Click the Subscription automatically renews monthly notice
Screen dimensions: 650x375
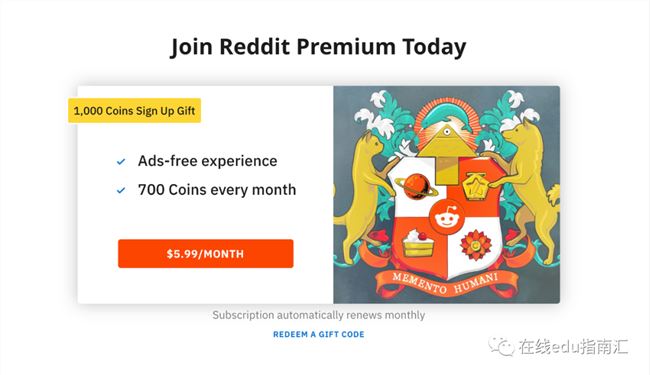tap(318, 315)
